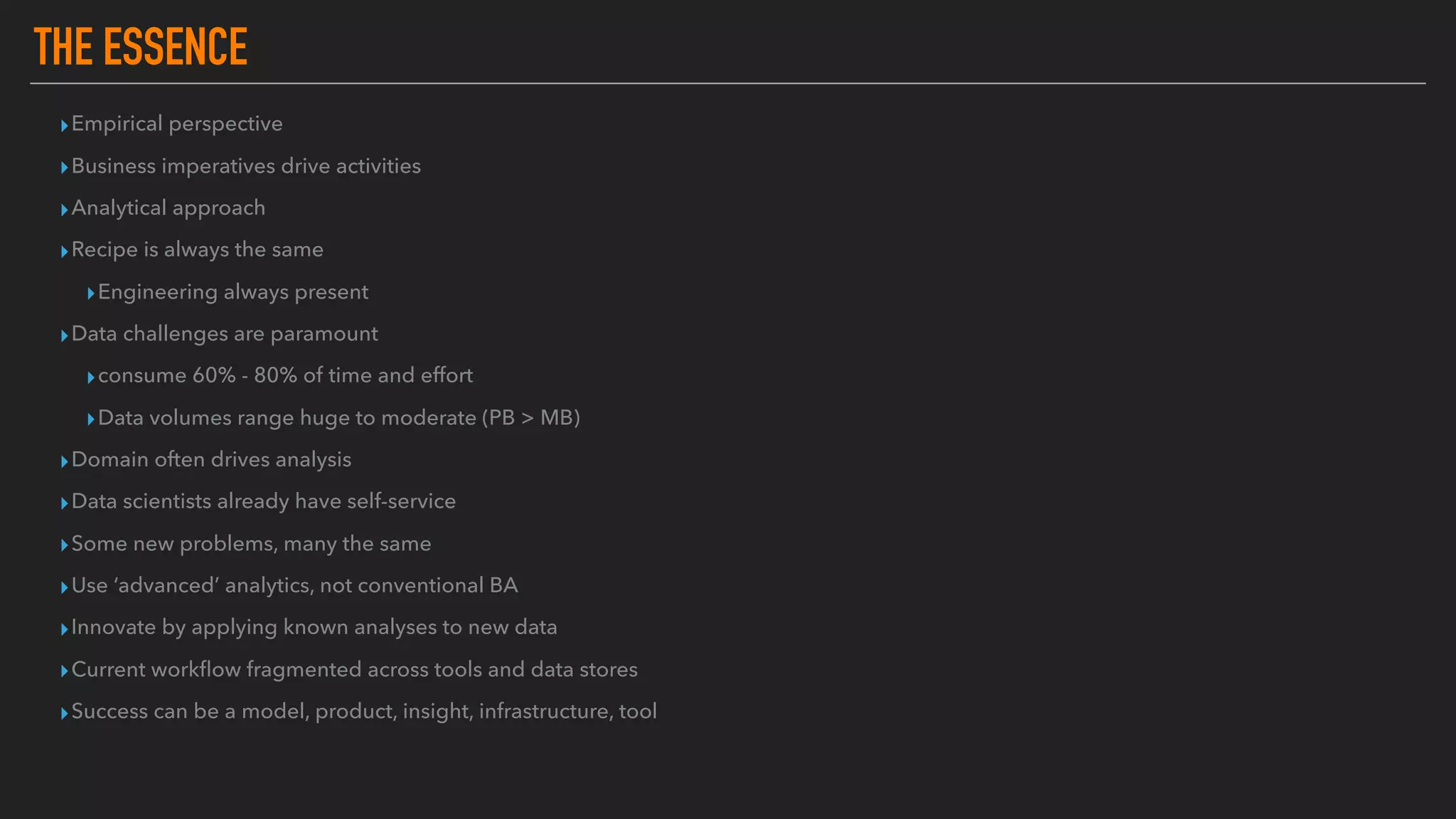Click the bullet arrow next to Analytical approach
Viewport: 1456px width, 819px height.
65,210
